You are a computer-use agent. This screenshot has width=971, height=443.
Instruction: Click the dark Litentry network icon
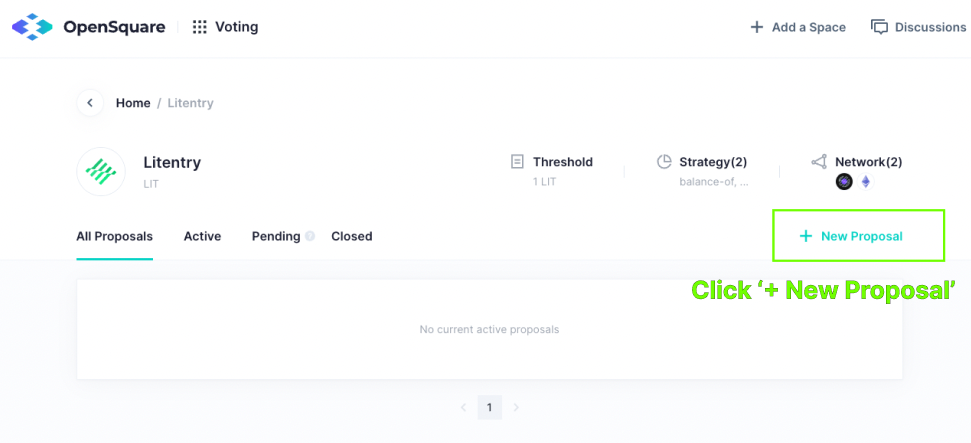click(844, 182)
